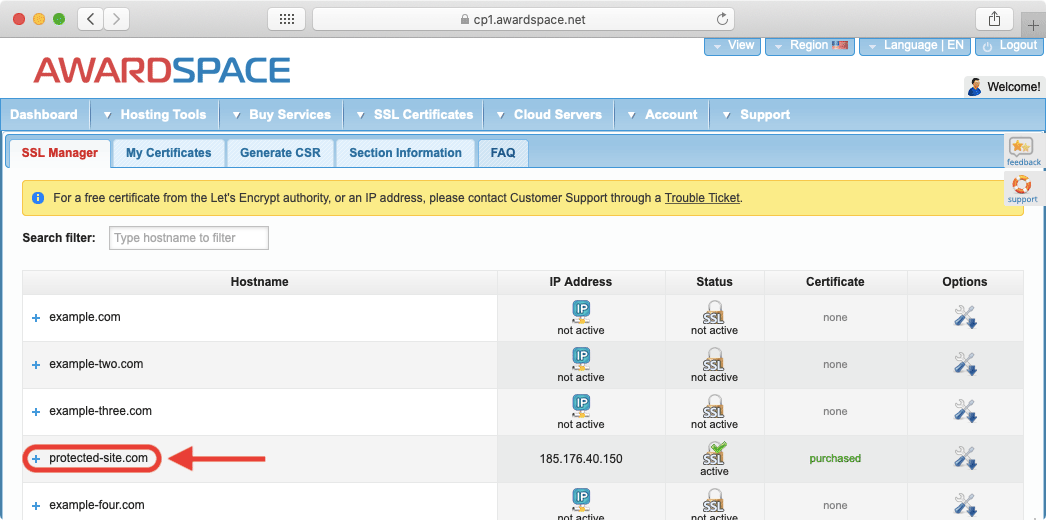Open options tools icon for protected-site.com
Image resolution: width=1046 pixels, height=520 pixels.
tap(964, 458)
